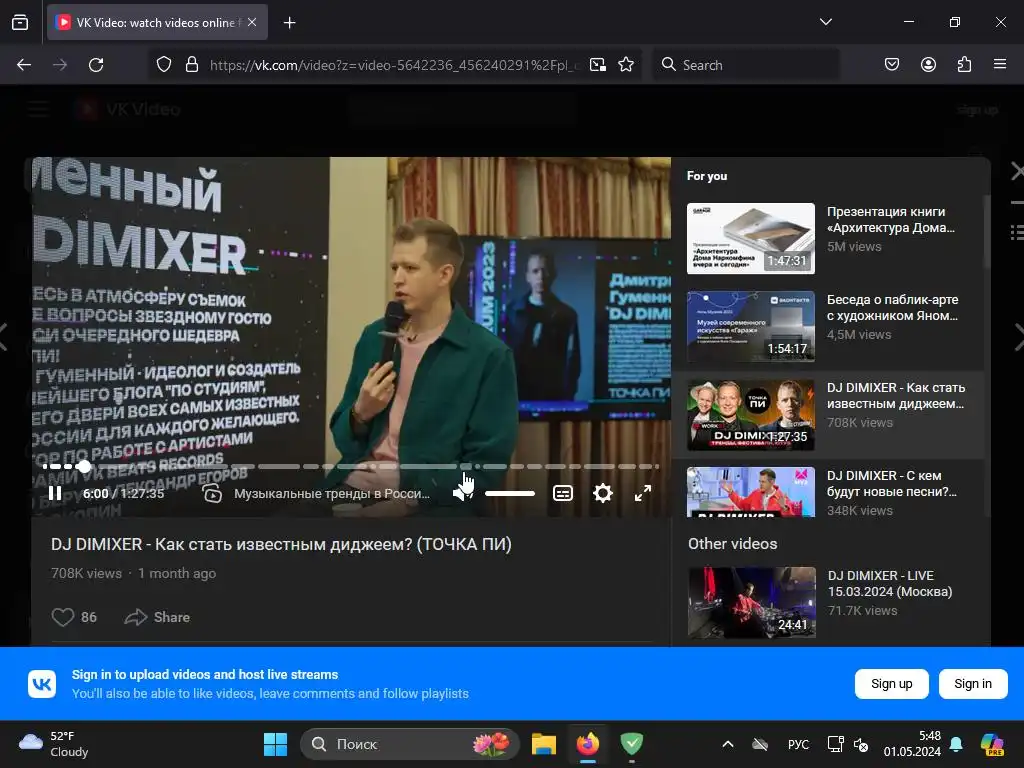Screen dimensions: 1024x768
Task: Open Firefox application menu hamburger
Action: (999, 65)
